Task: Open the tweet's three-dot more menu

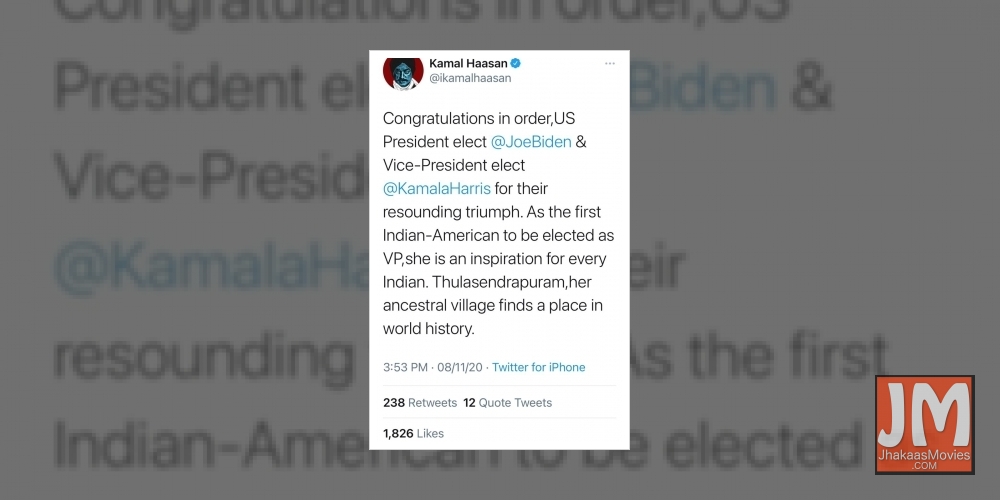Action: [x=610, y=63]
